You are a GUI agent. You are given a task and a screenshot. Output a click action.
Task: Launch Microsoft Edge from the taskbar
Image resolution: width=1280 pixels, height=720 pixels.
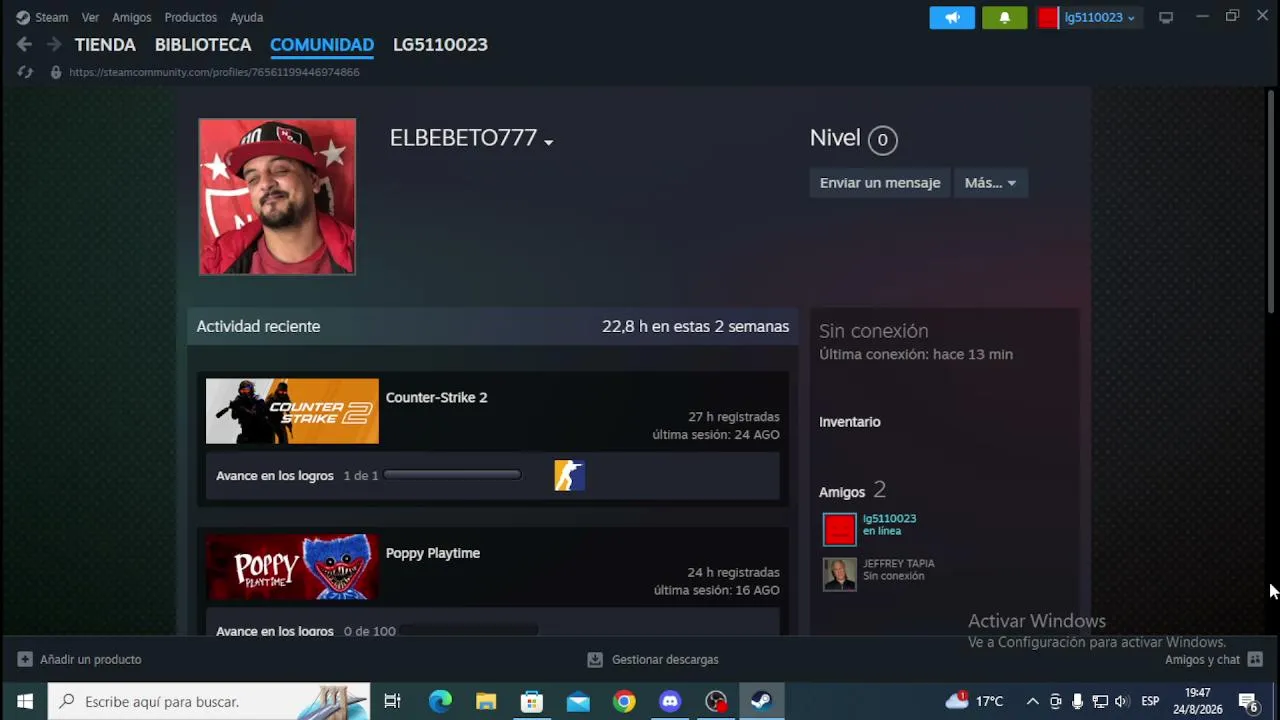click(x=440, y=701)
